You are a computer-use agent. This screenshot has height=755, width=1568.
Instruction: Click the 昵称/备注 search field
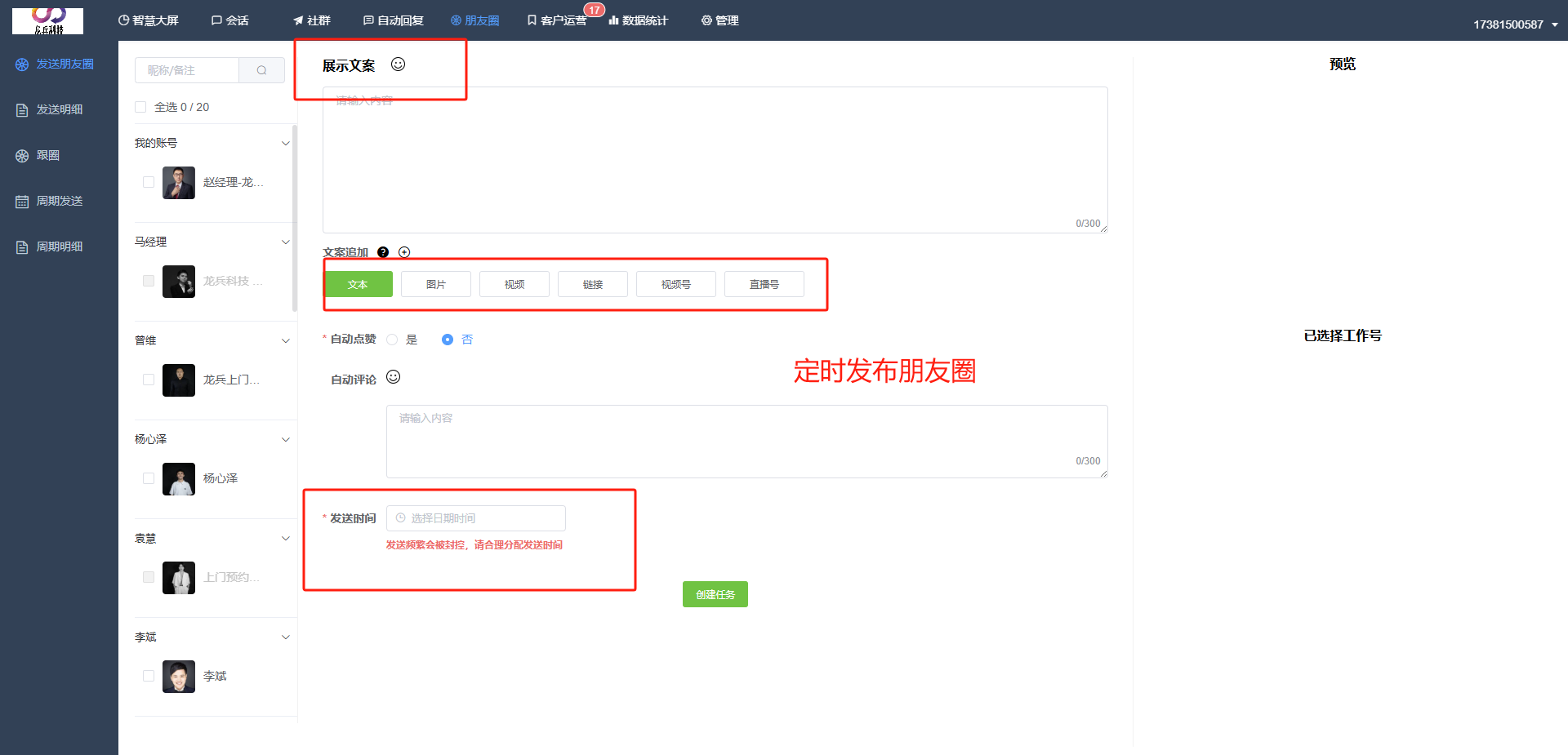click(187, 70)
